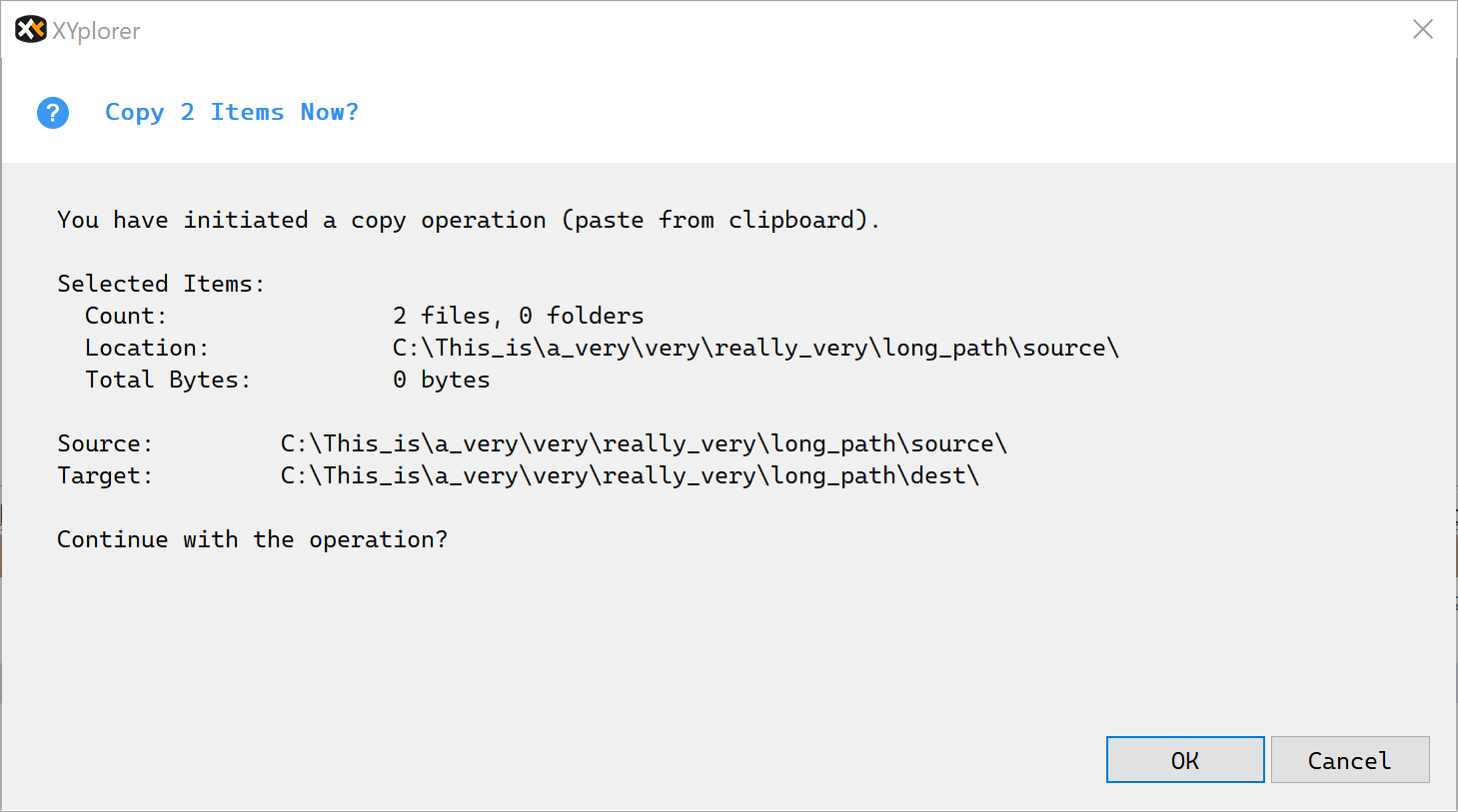The height and width of the screenshot is (812, 1458).
Task: Click the copy operation description sentence
Action: [x=468, y=220]
